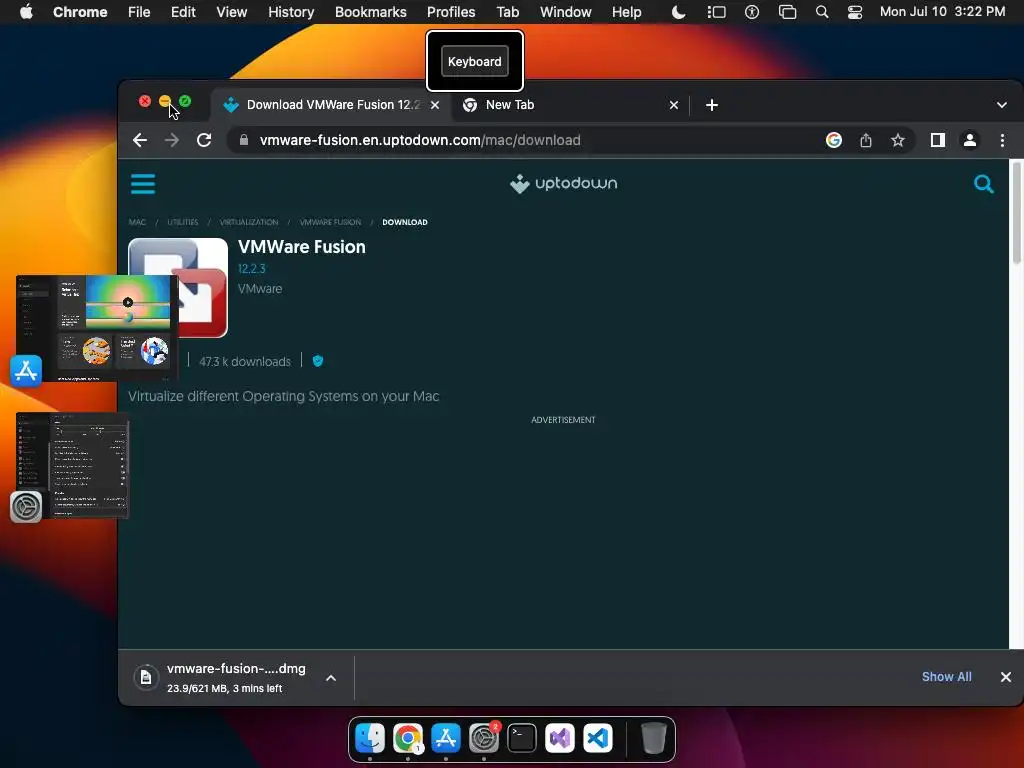Open the Chrome menu in menu bar
Image resolution: width=1024 pixels, height=768 pixels.
tap(80, 12)
